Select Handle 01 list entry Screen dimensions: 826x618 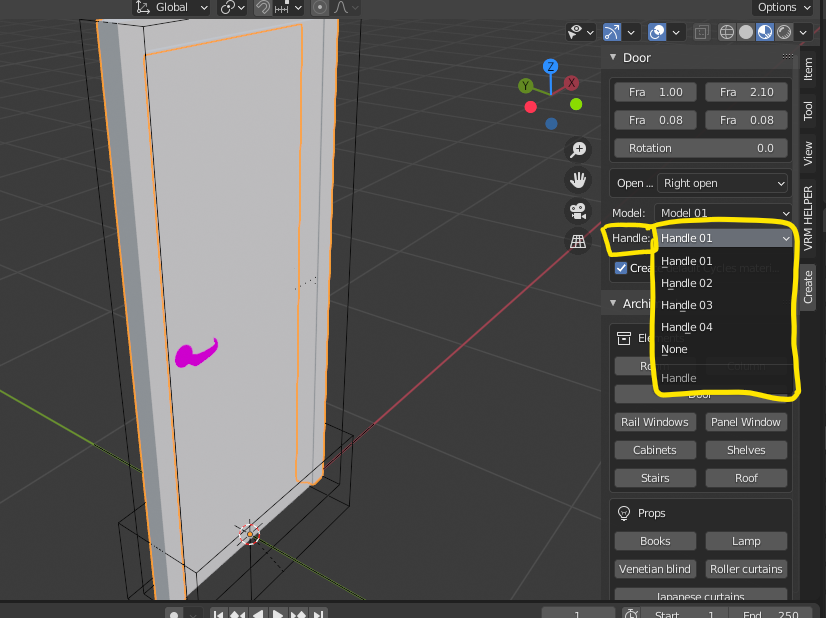tap(725, 261)
